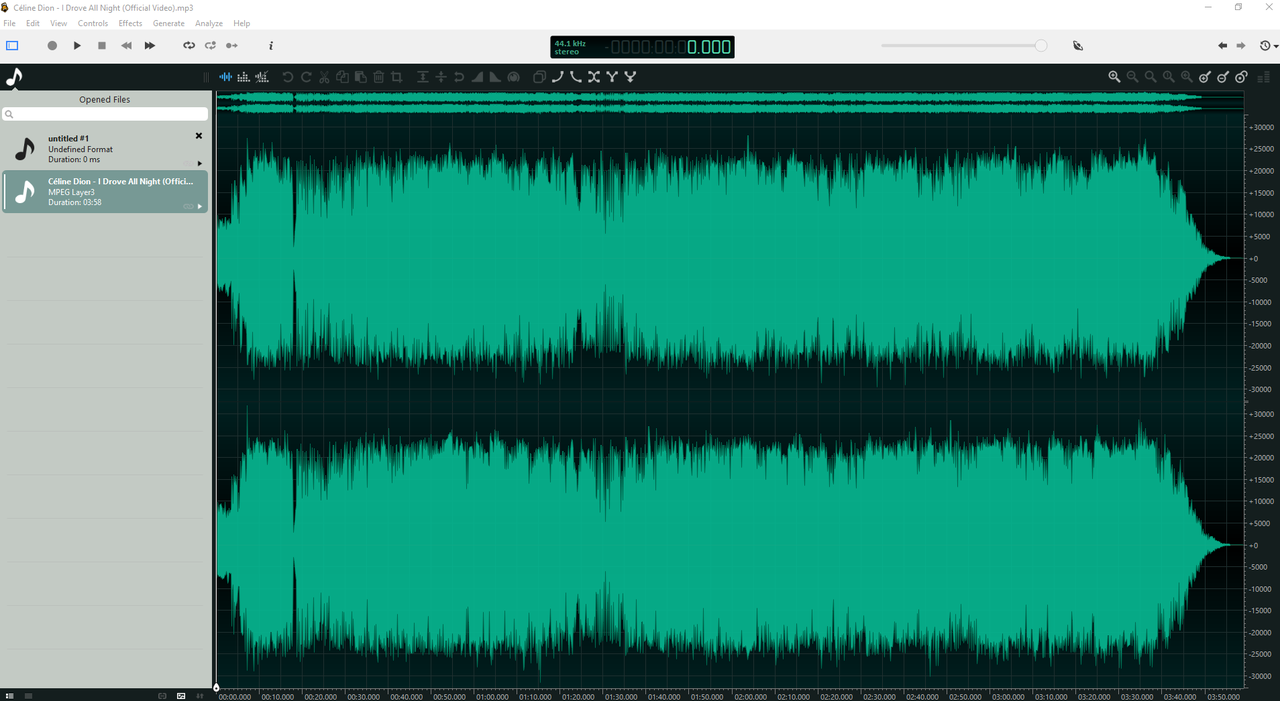Screen dimensions: 1280x701
Task: Open the history clock dropdown
Action: tap(1268, 45)
